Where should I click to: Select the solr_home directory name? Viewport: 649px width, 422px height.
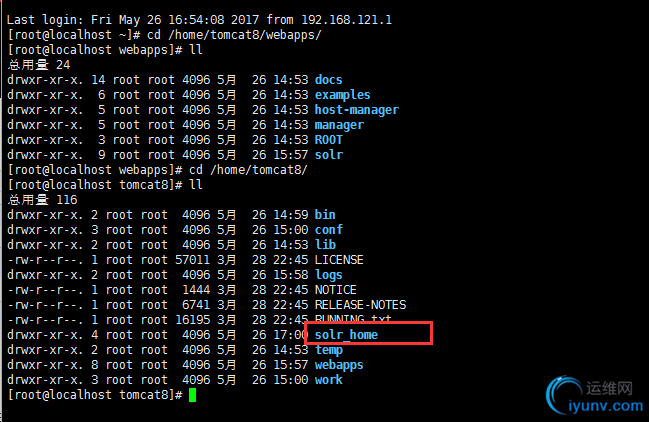tap(346, 335)
